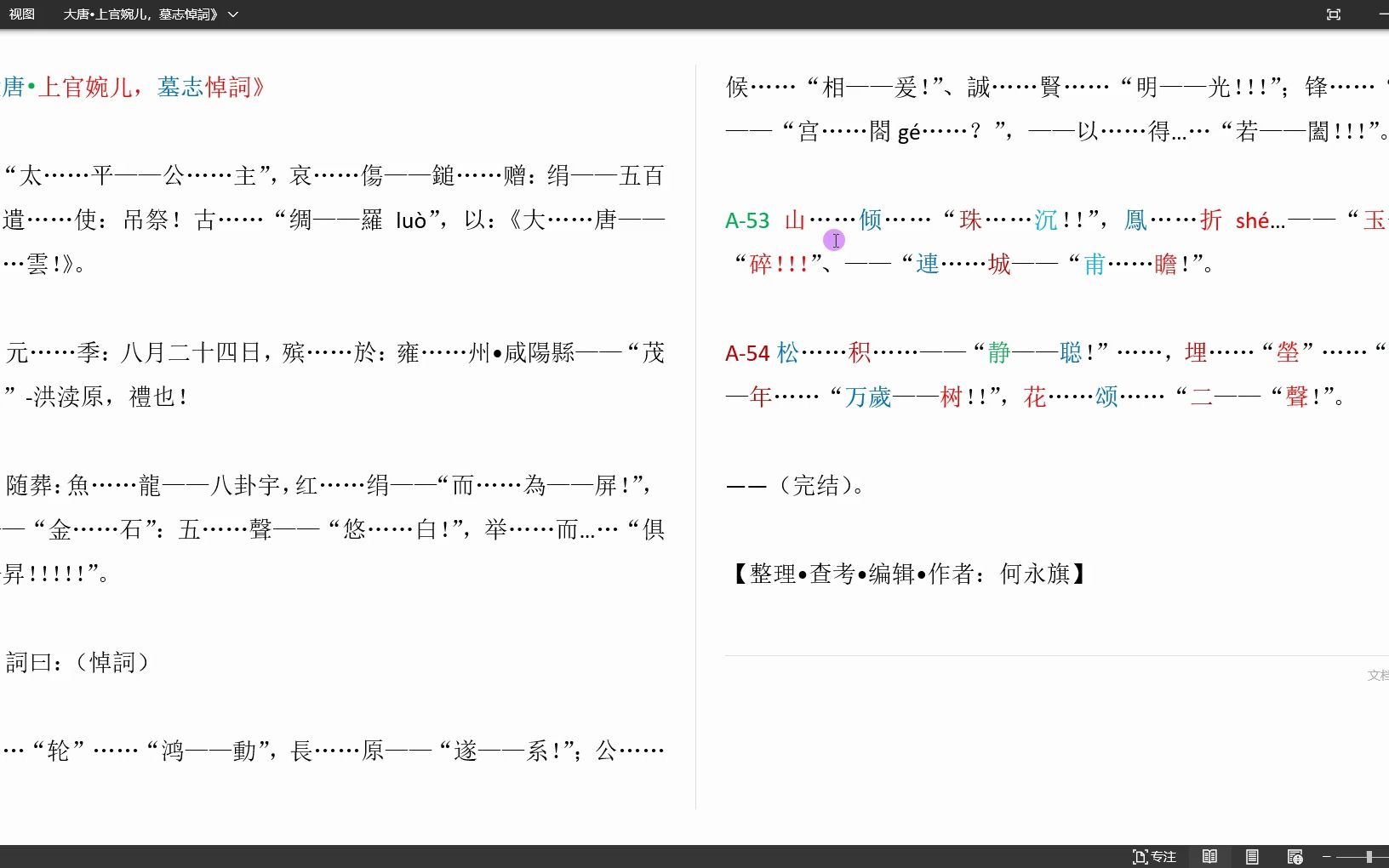Click the text 洪渎原，禮也！
Image resolution: width=1389 pixels, height=868 pixels.
click(111, 397)
